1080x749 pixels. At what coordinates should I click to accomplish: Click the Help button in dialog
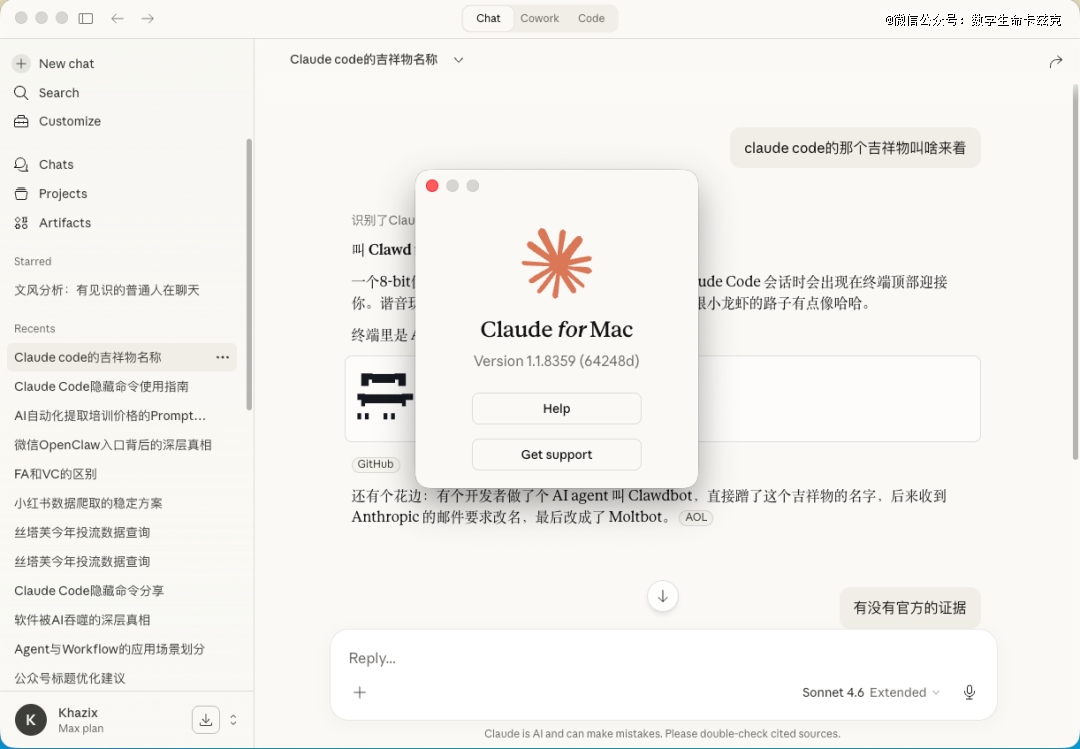556,409
